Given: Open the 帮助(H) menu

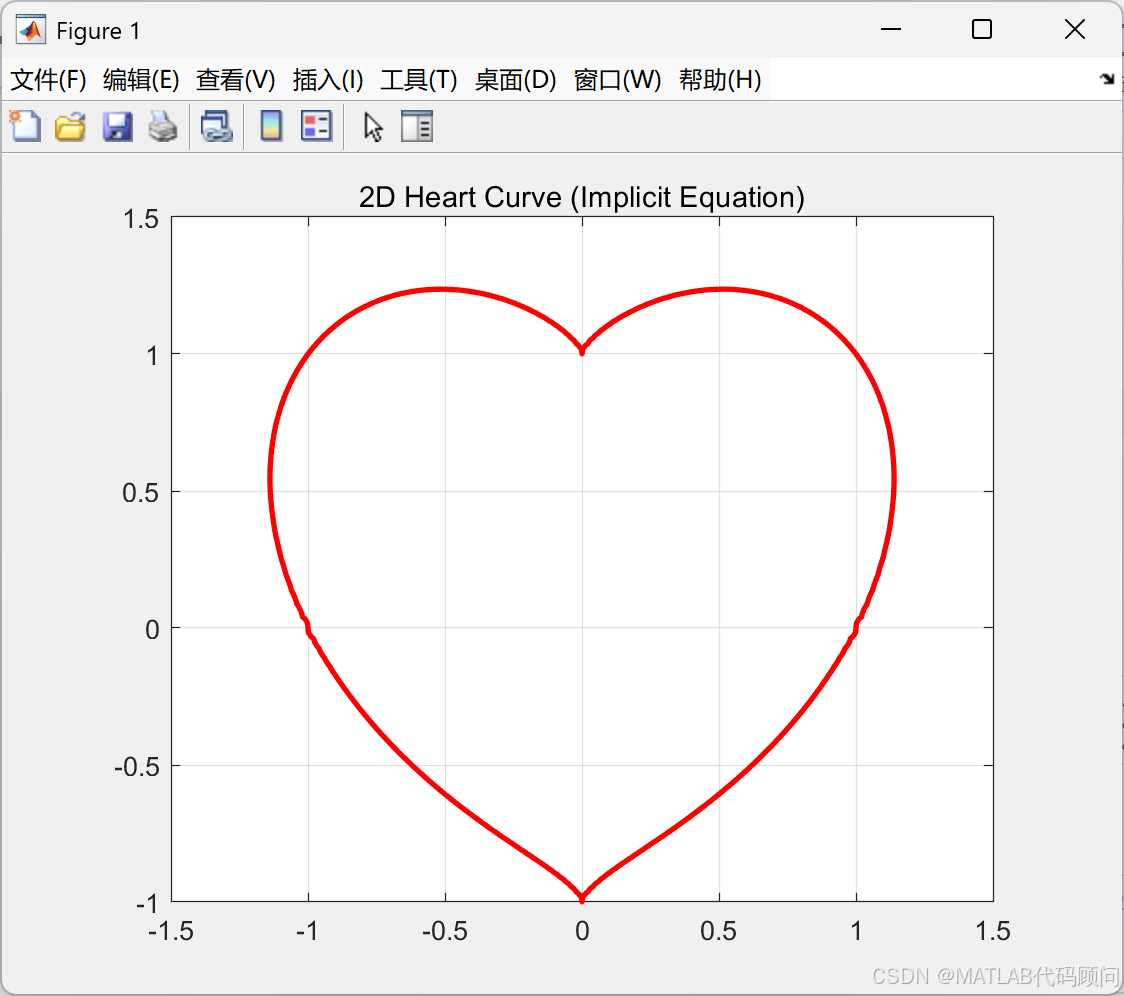Looking at the screenshot, I should point(720,80).
